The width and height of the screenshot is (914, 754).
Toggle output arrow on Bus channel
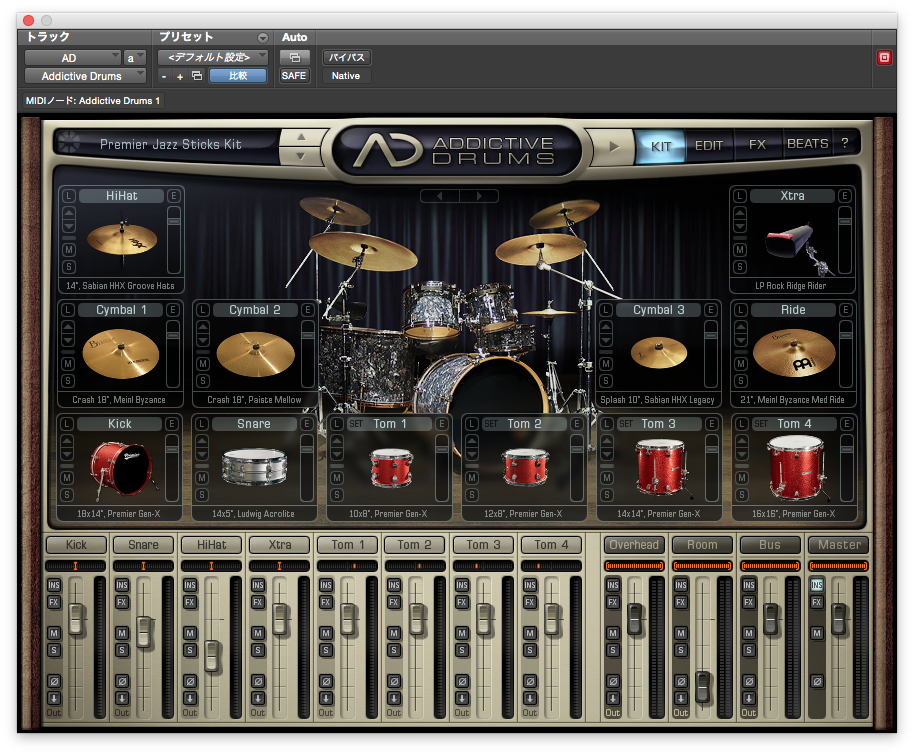tap(749, 697)
